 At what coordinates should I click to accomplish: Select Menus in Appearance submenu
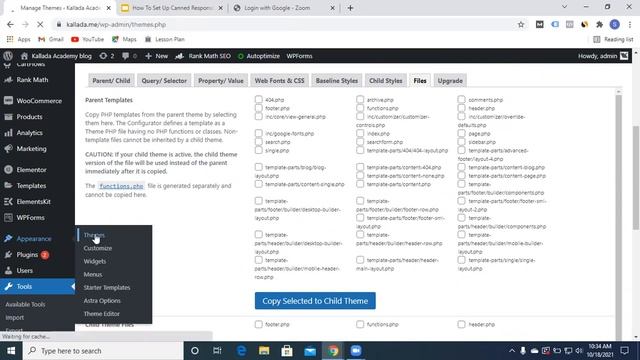tap(93, 274)
